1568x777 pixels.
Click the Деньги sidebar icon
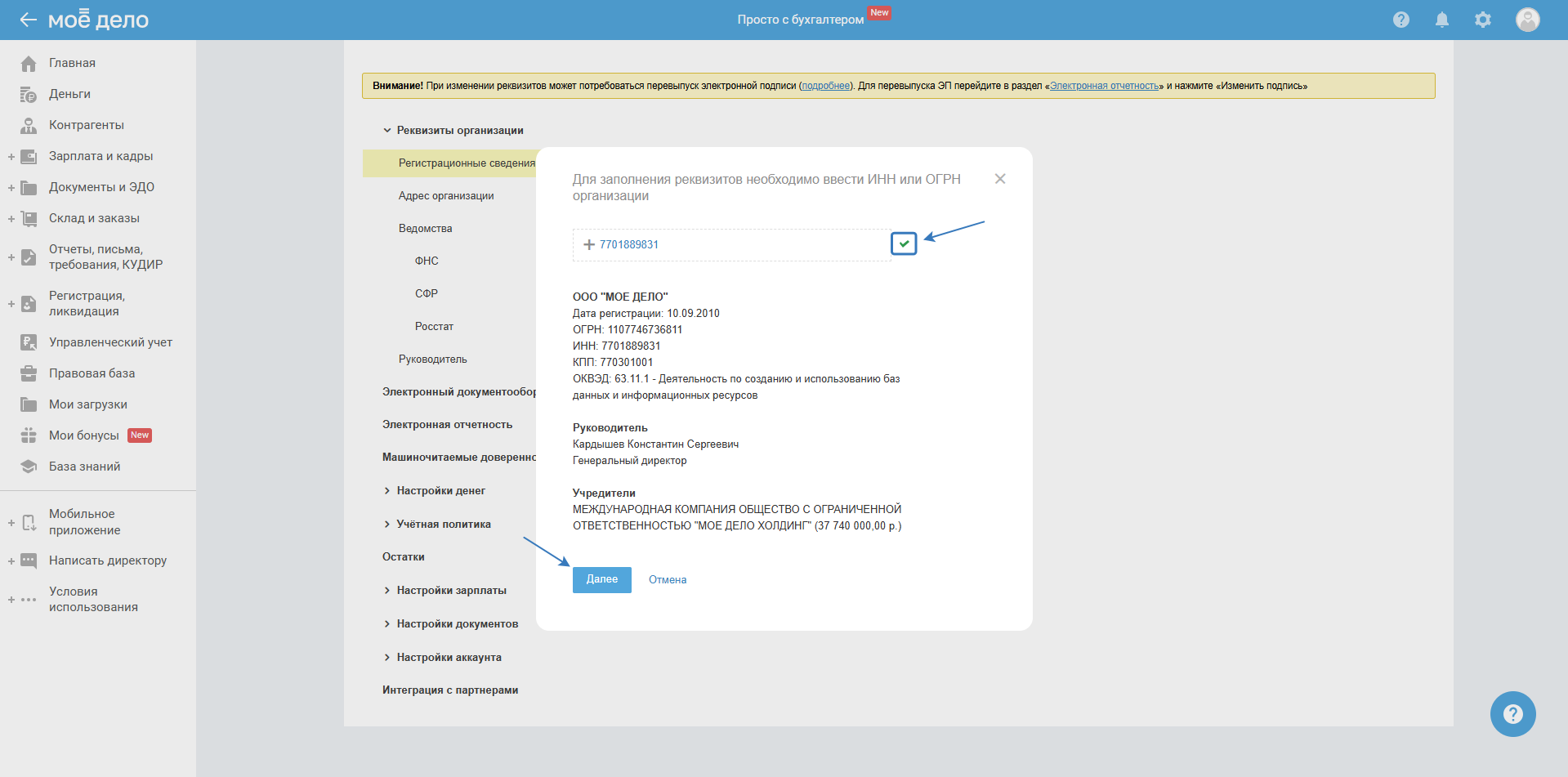pyautogui.click(x=29, y=94)
